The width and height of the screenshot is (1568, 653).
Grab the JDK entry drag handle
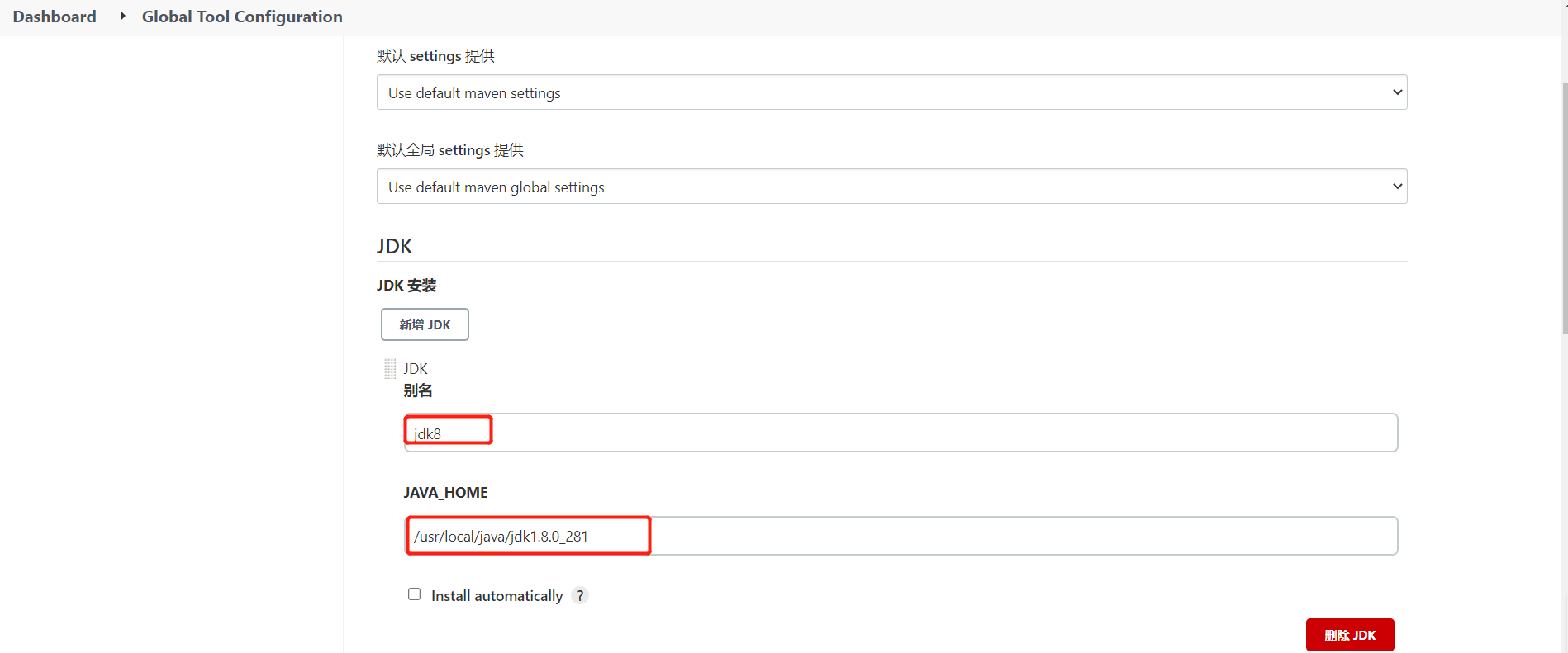(x=390, y=369)
